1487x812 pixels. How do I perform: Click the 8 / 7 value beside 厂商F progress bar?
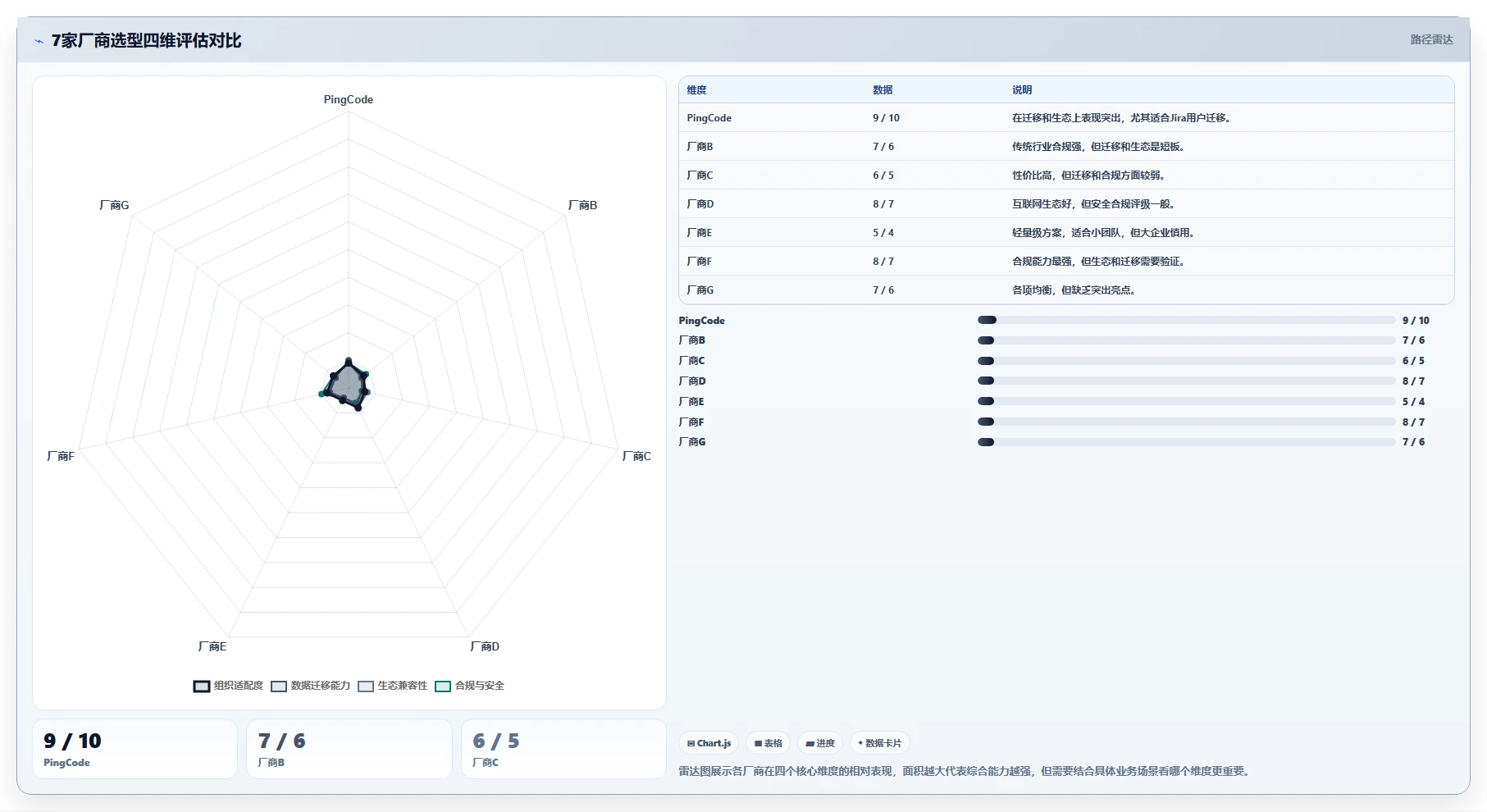pos(1413,422)
